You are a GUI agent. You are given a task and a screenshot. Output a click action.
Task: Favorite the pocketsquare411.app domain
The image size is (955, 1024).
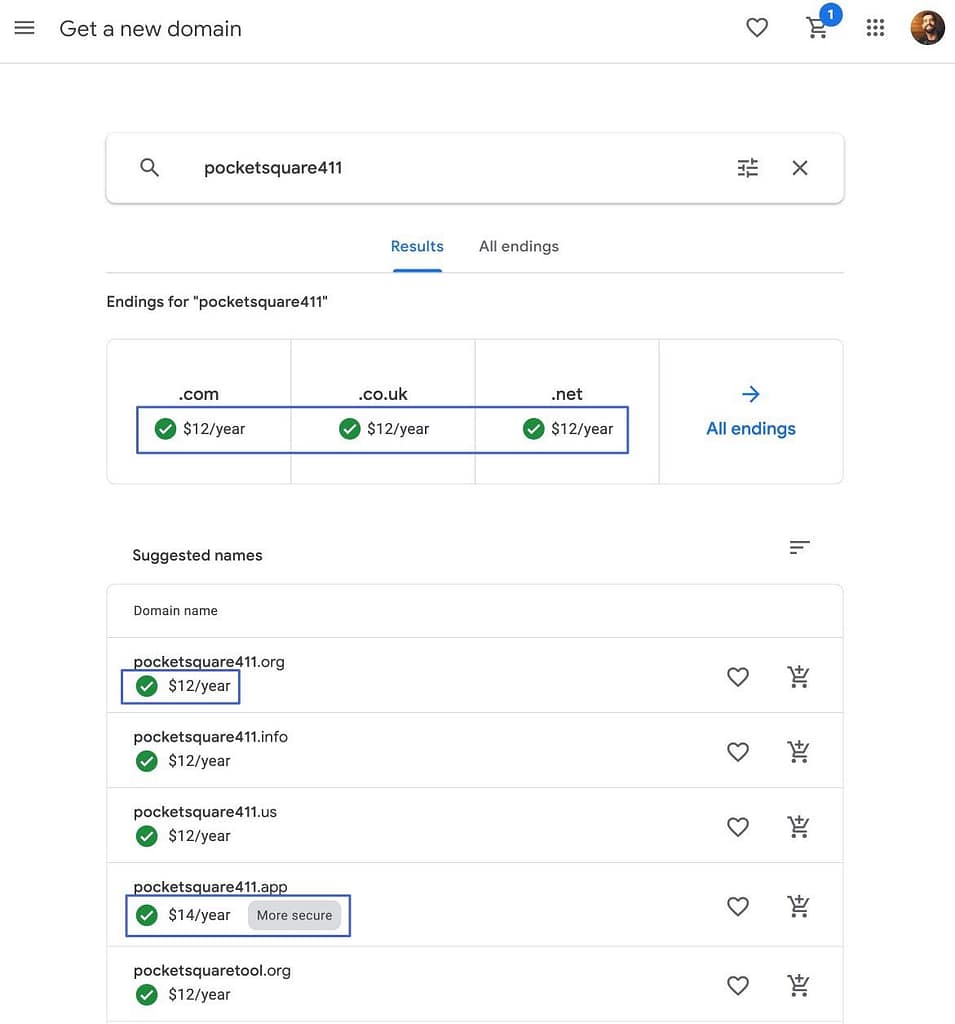coord(737,905)
